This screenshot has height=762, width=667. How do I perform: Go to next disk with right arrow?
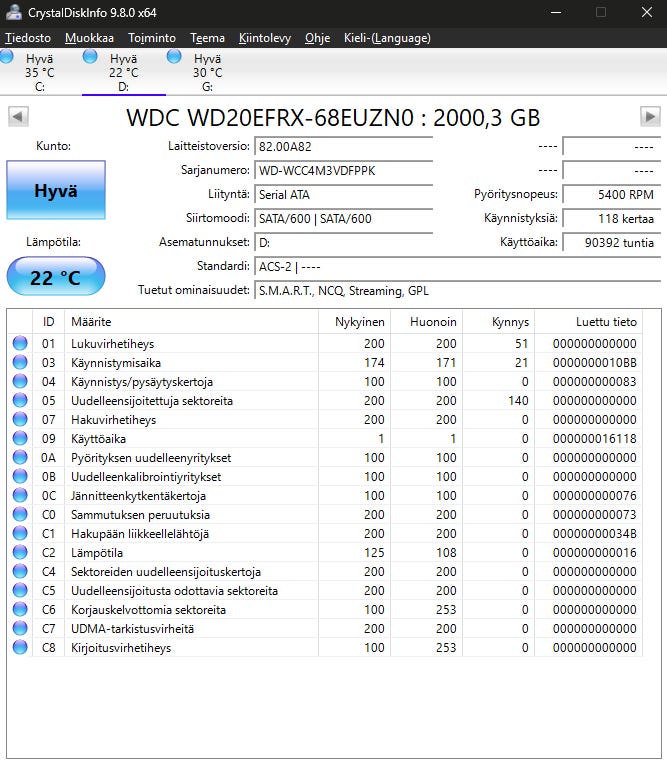[650, 117]
